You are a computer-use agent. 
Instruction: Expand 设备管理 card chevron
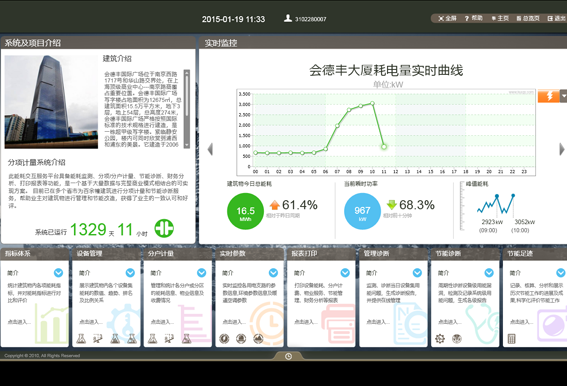(x=130, y=273)
